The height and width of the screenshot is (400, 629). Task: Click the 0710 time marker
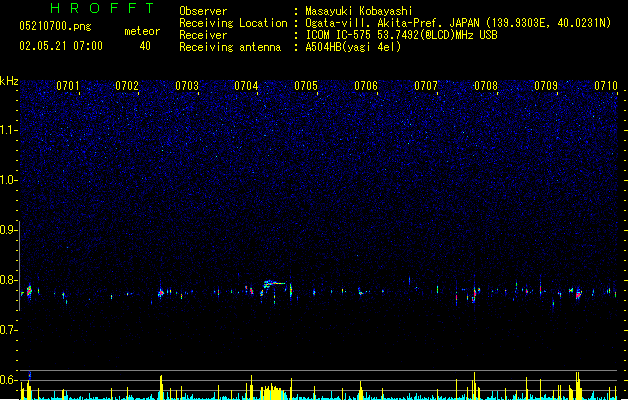pyautogui.click(x=606, y=86)
